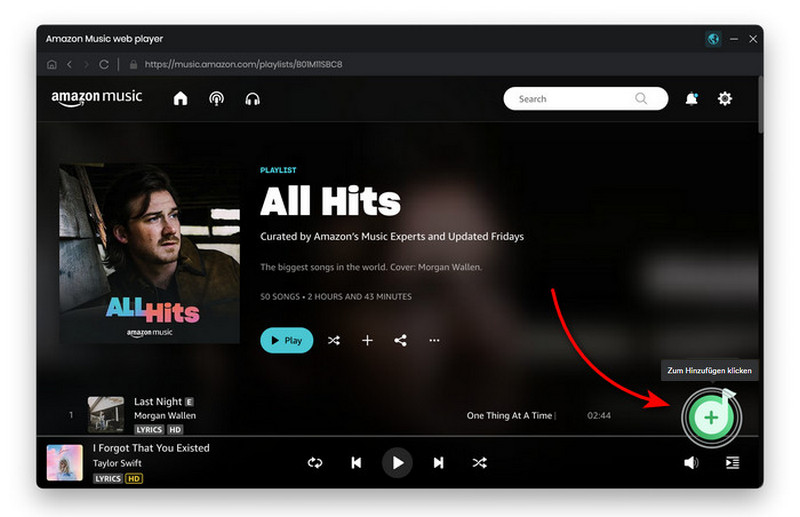Close the Amazon Music web player
This screenshot has height=517, width=800.
(x=753, y=39)
